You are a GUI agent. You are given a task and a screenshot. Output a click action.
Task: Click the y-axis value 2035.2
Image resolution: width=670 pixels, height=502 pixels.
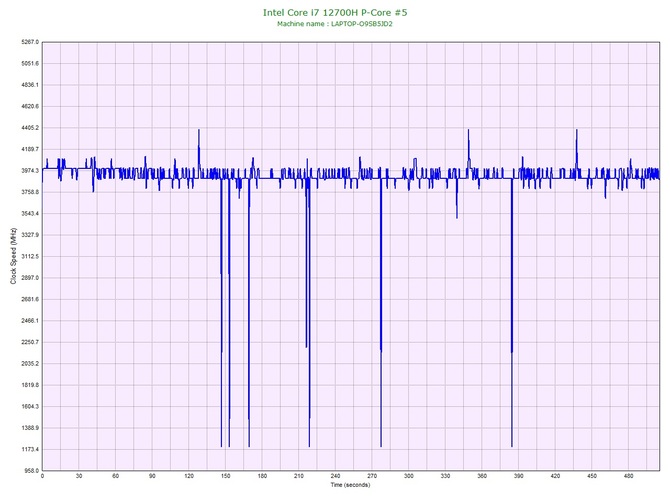click(30, 364)
